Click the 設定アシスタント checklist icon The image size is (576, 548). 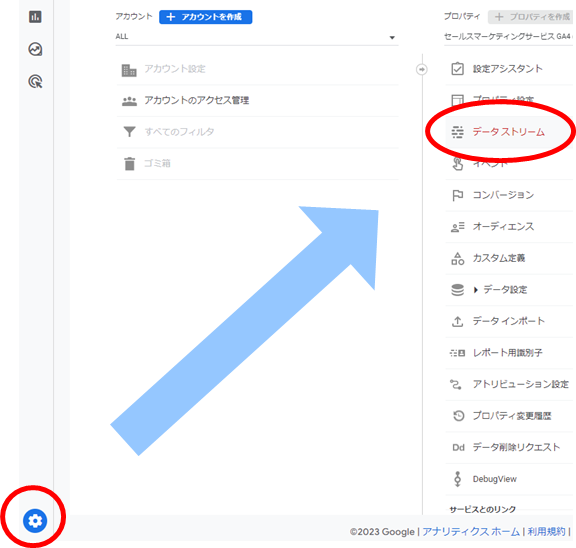(457, 69)
